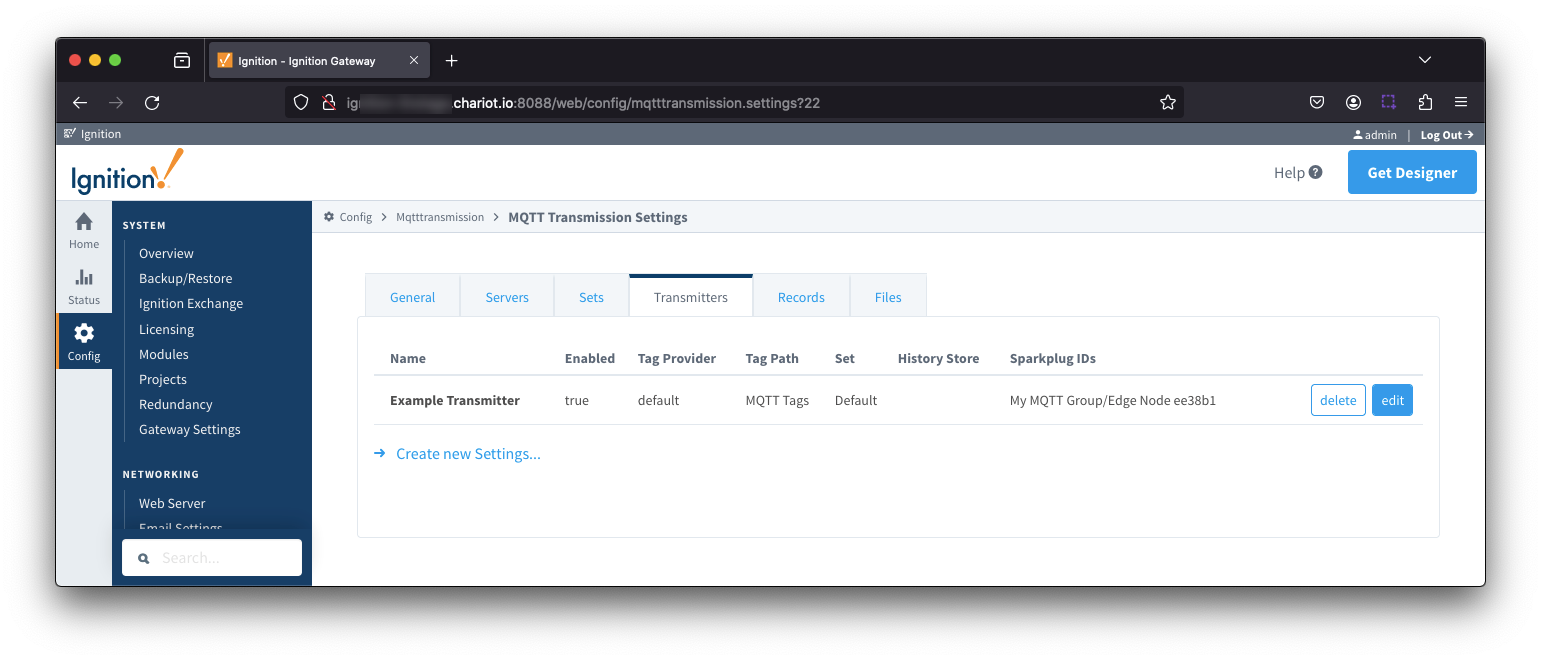Open the Pocket save icon
This screenshot has height=660, width=1541.
point(1317,102)
